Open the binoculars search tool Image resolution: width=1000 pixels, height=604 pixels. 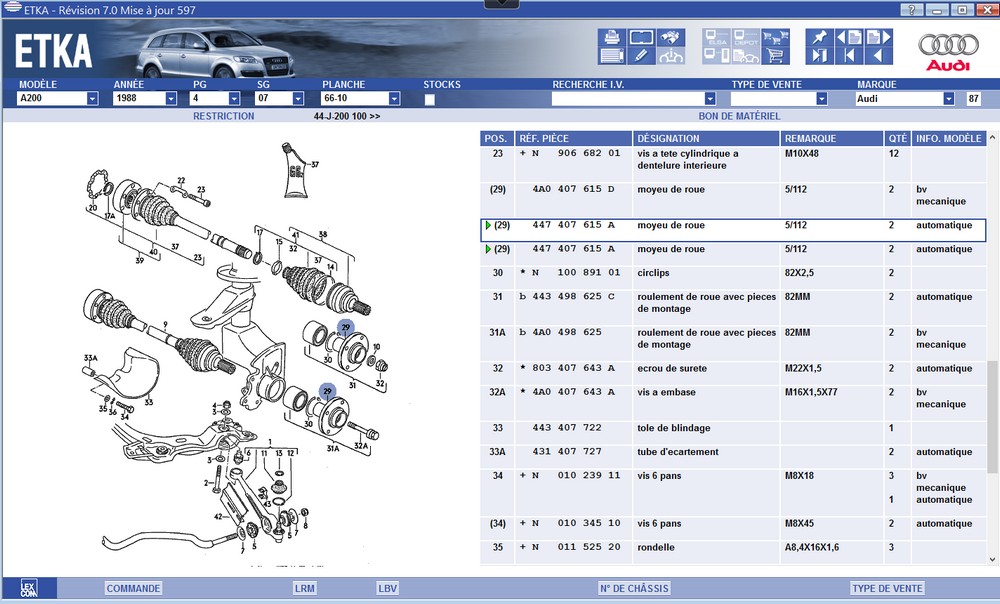click(x=670, y=38)
